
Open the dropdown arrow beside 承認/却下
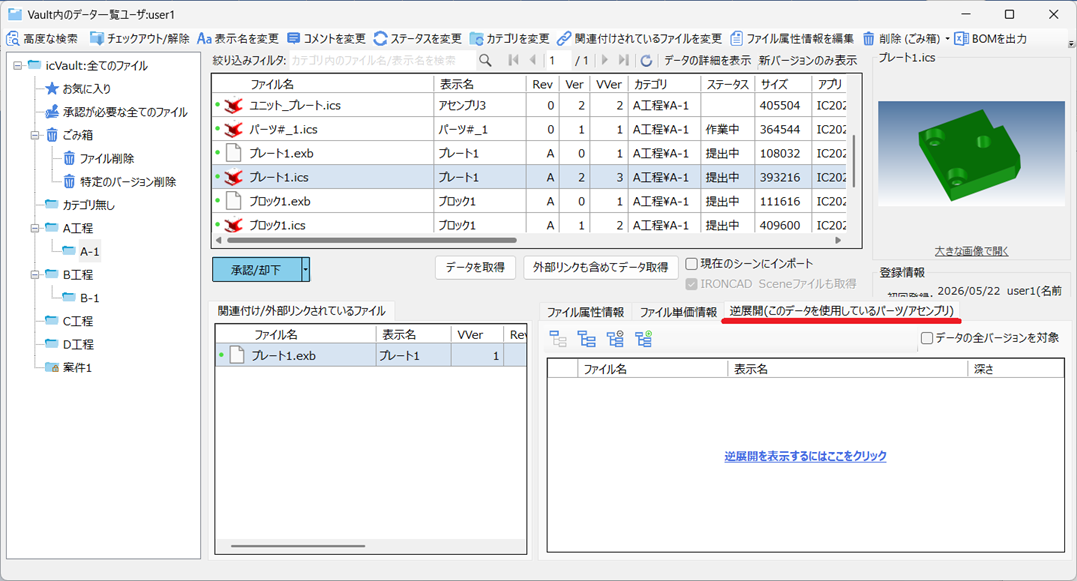point(306,270)
